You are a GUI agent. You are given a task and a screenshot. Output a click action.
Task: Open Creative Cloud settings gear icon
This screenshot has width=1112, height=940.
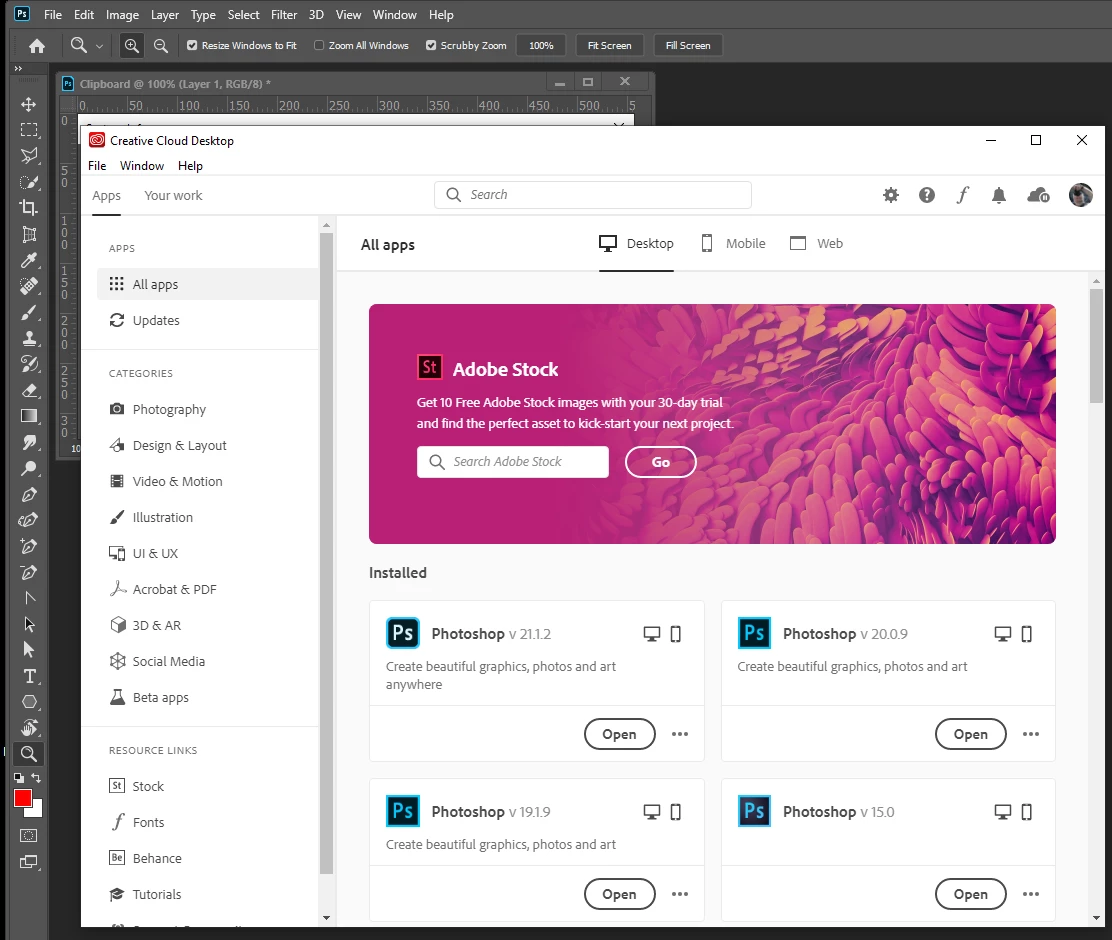(891, 195)
